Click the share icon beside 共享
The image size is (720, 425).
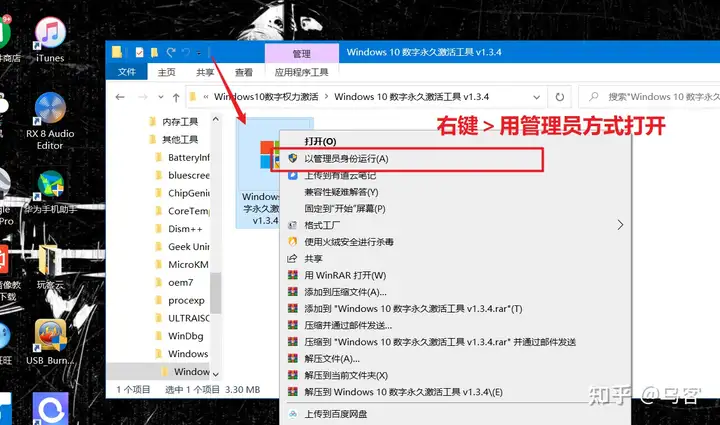tap(292, 258)
